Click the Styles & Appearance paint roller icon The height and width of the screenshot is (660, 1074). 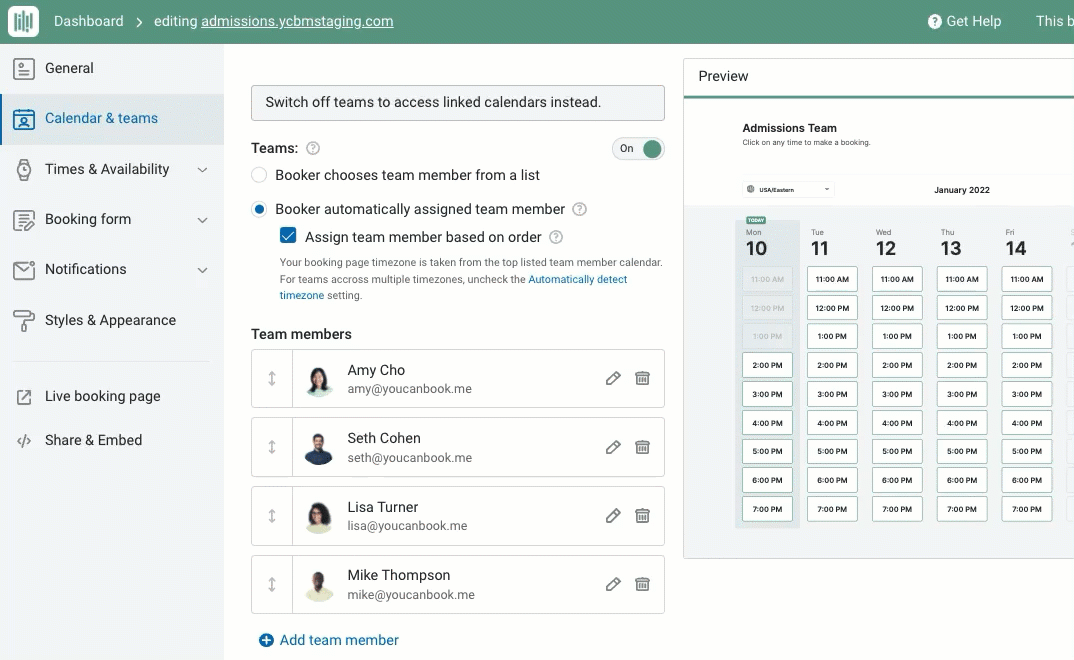24,320
